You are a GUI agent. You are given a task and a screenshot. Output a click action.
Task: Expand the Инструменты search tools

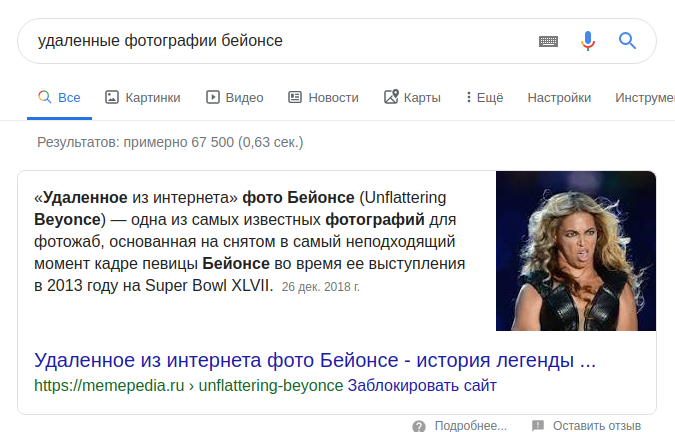coord(644,97)
